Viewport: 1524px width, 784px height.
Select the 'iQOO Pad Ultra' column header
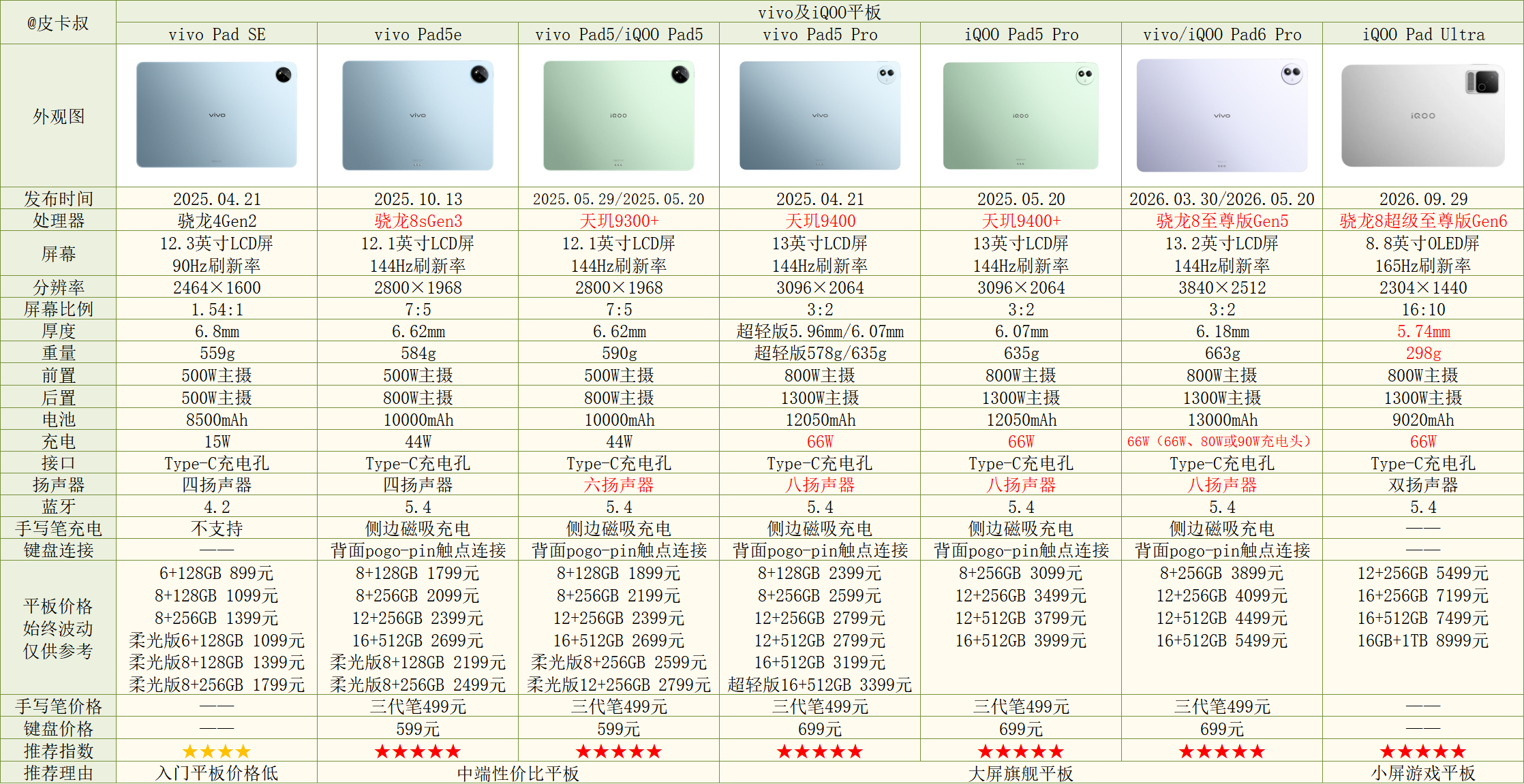tap(1423, 34)
